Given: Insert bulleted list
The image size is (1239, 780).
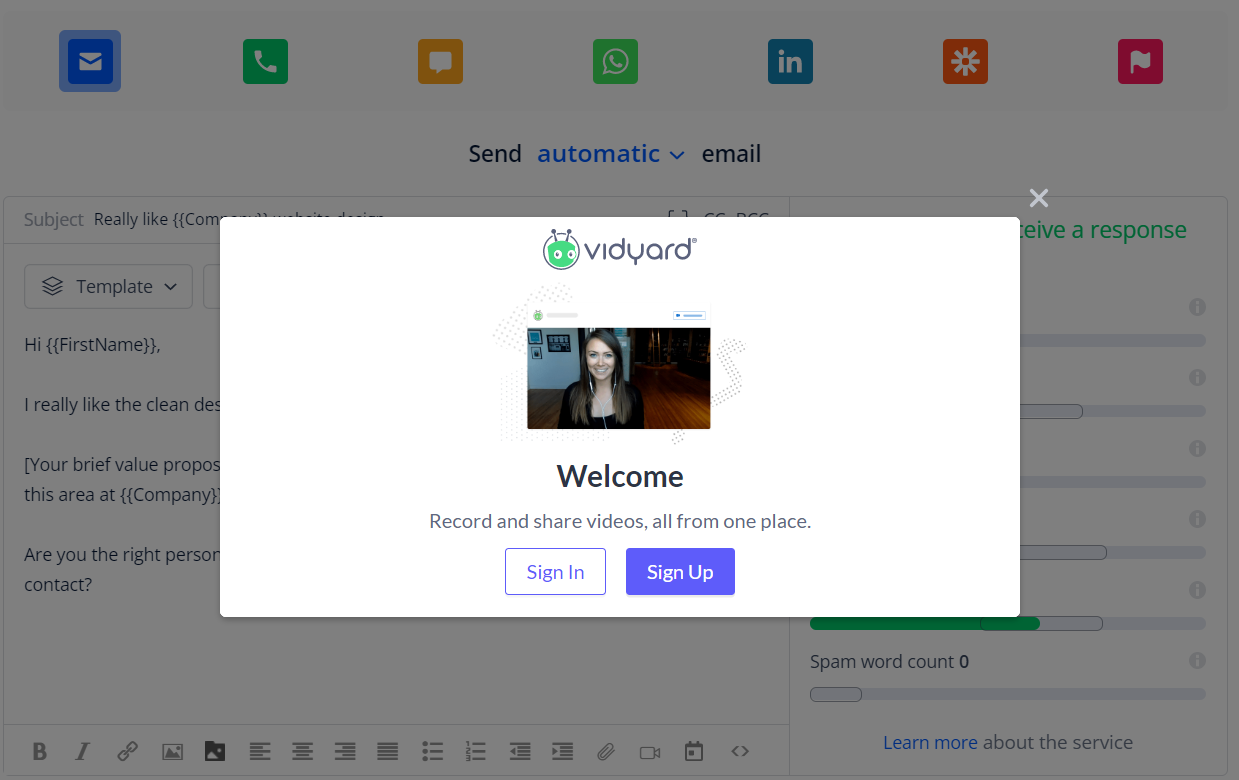Looking at the screenshot, I should tap(432, 751).
